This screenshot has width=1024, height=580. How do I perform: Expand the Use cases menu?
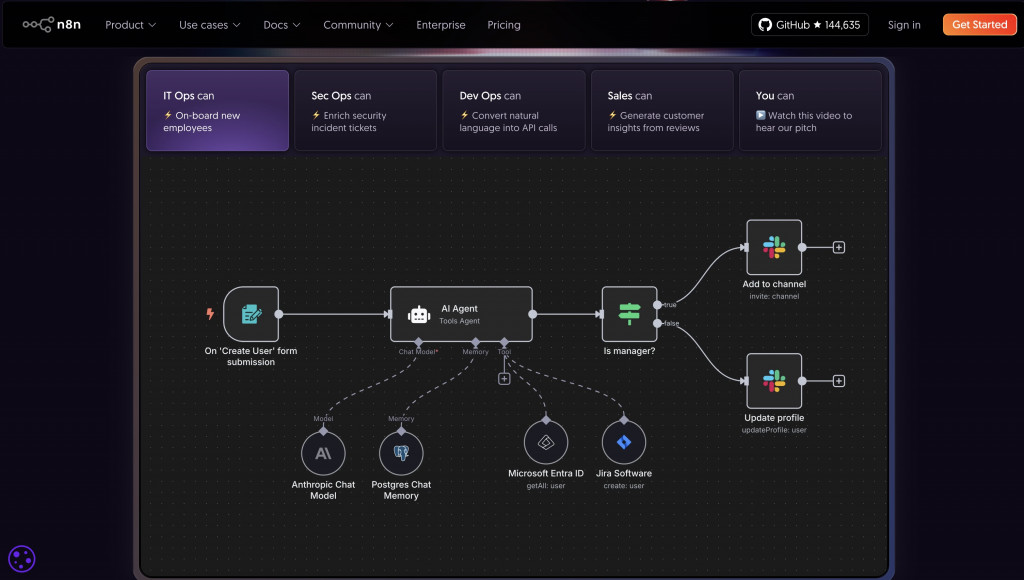point(210,25)
